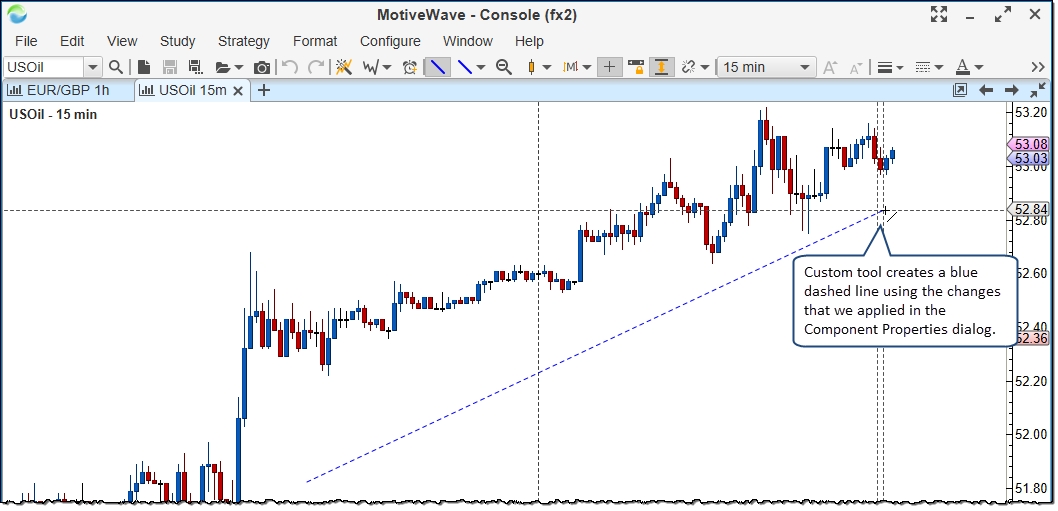Click the red 52.36 price label
1058x511 pixels.
[x=1031, y=338]
